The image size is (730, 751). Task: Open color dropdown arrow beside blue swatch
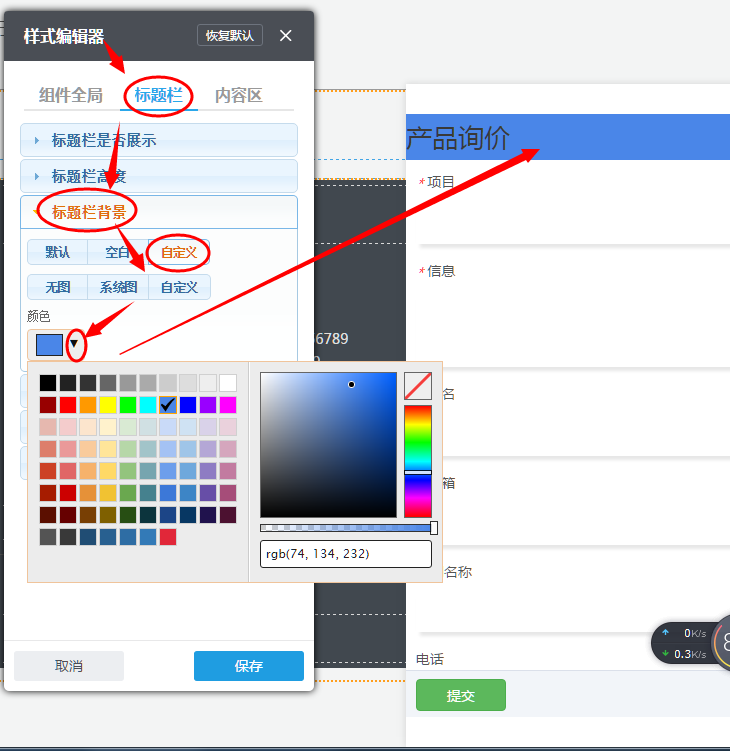pyautogui.click(x=74, y=345)
